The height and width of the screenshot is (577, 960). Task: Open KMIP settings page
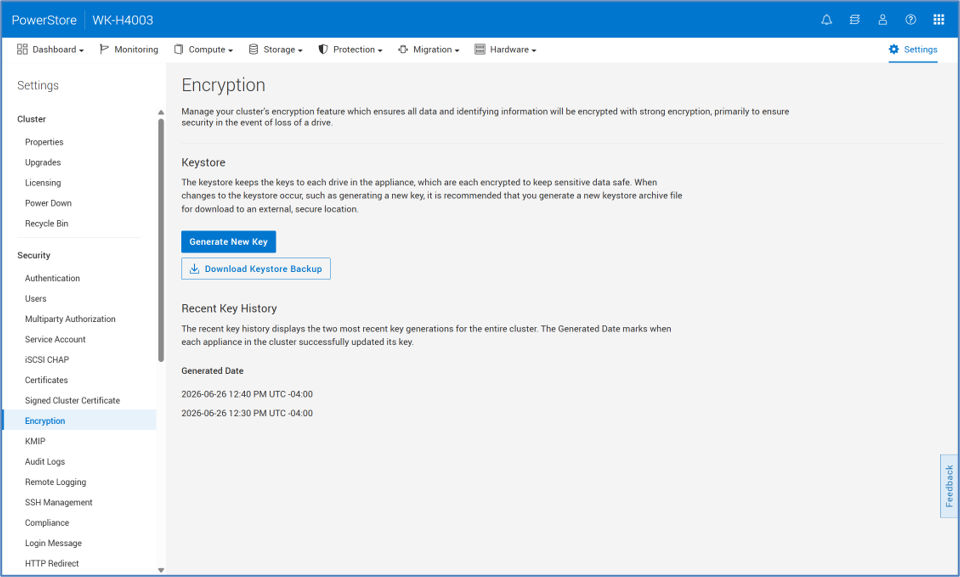35,441
